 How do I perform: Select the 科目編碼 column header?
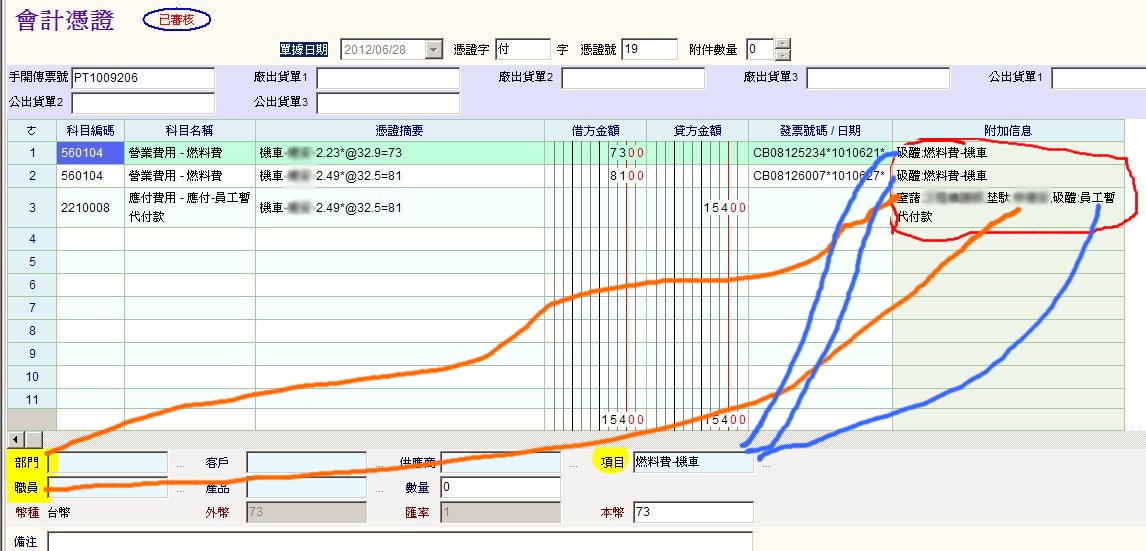tap(90, 131)
